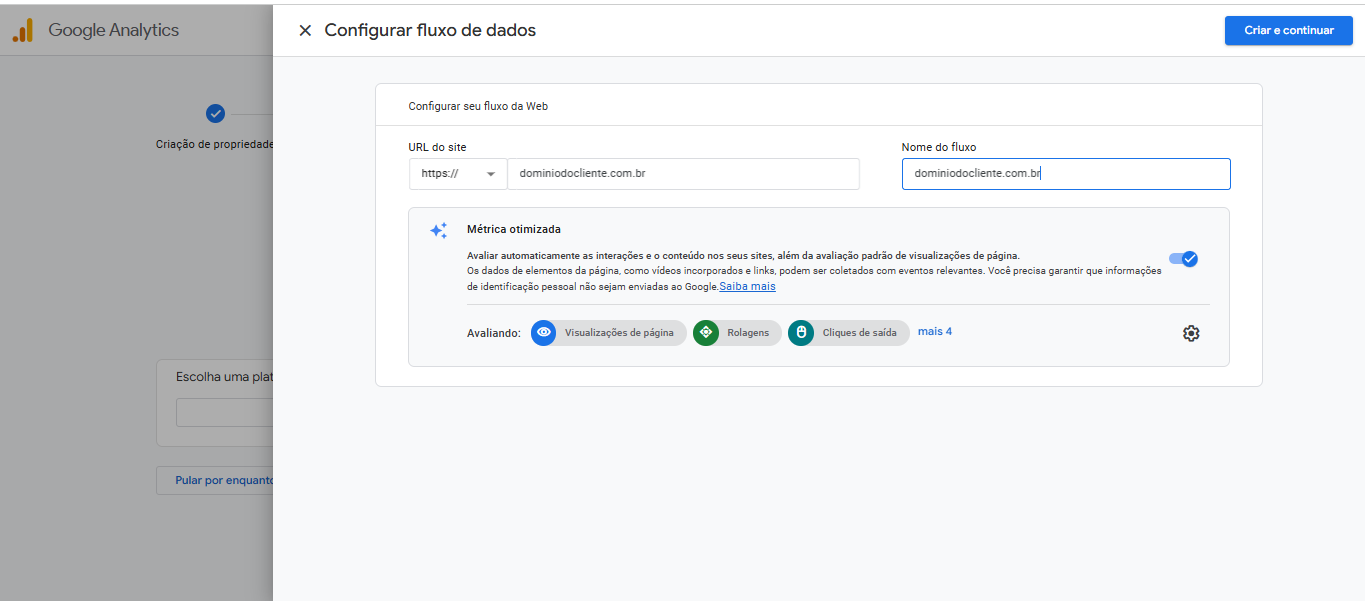Click the URL do site input field
This screenshot has width=1365, height=601.
(683, 174)
